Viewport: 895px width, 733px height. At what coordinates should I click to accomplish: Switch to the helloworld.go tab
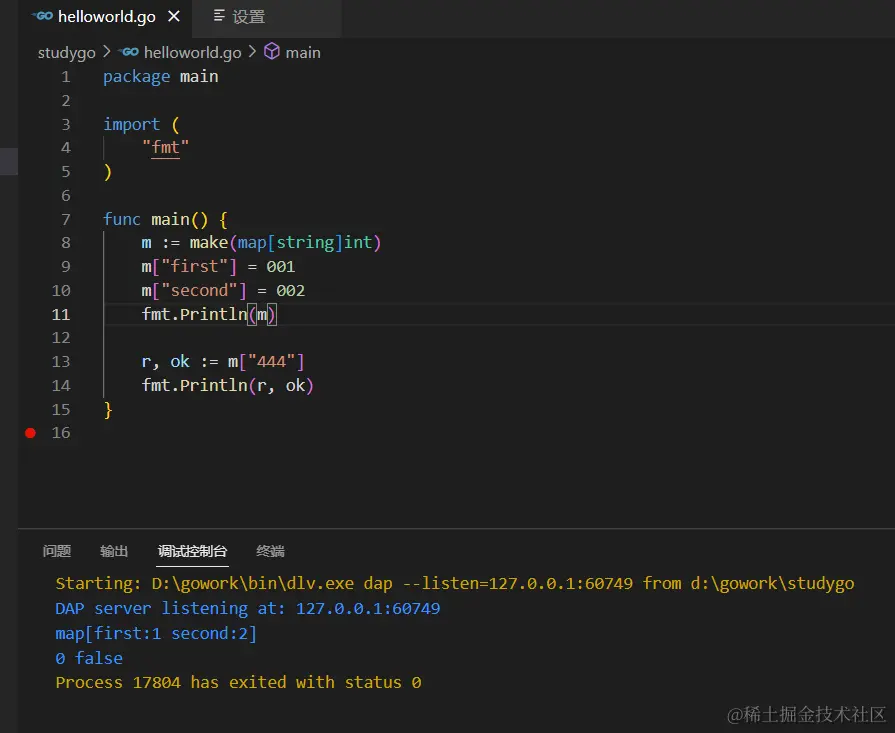(106, 17)
